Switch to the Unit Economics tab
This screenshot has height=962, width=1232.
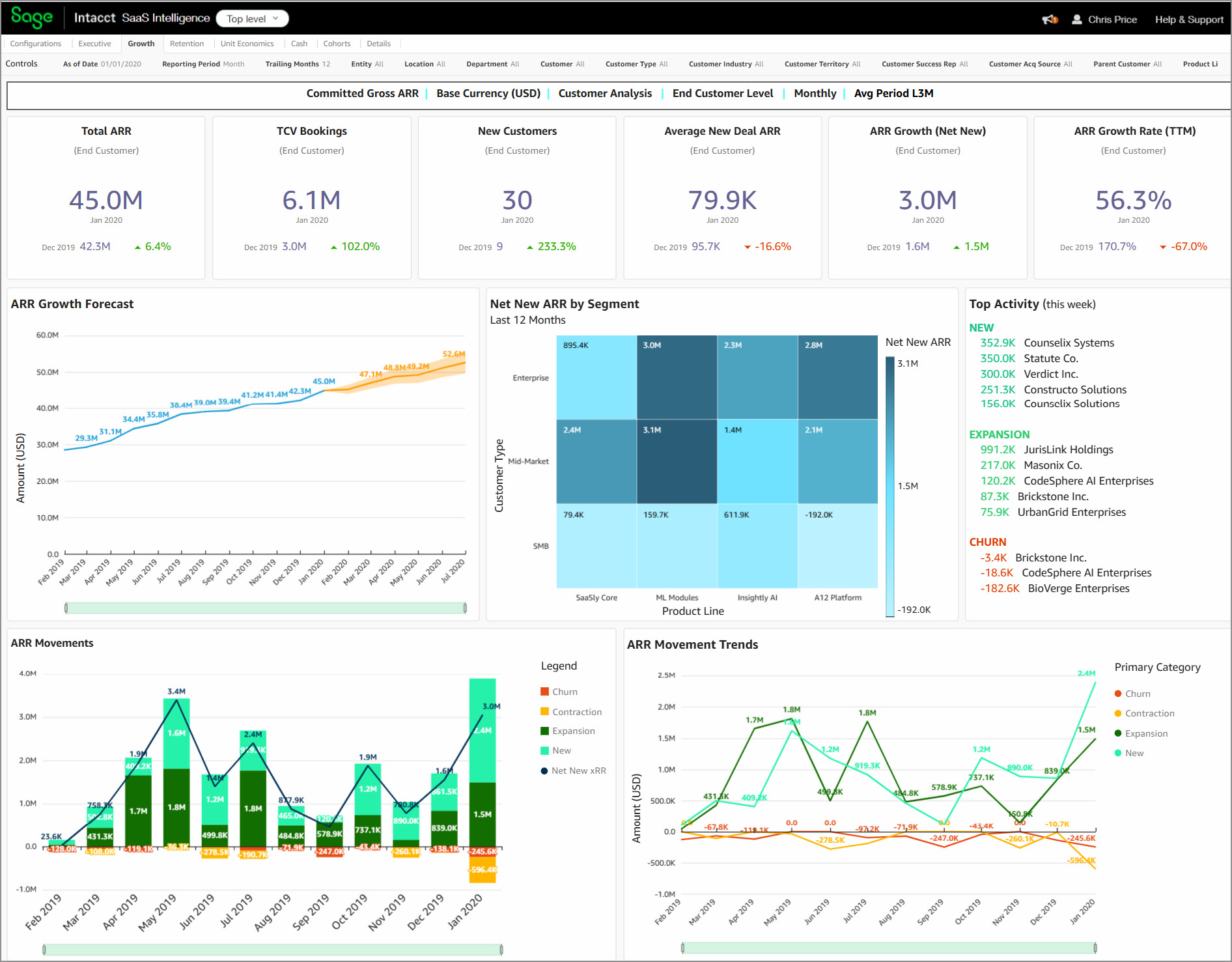coord(247,44)
